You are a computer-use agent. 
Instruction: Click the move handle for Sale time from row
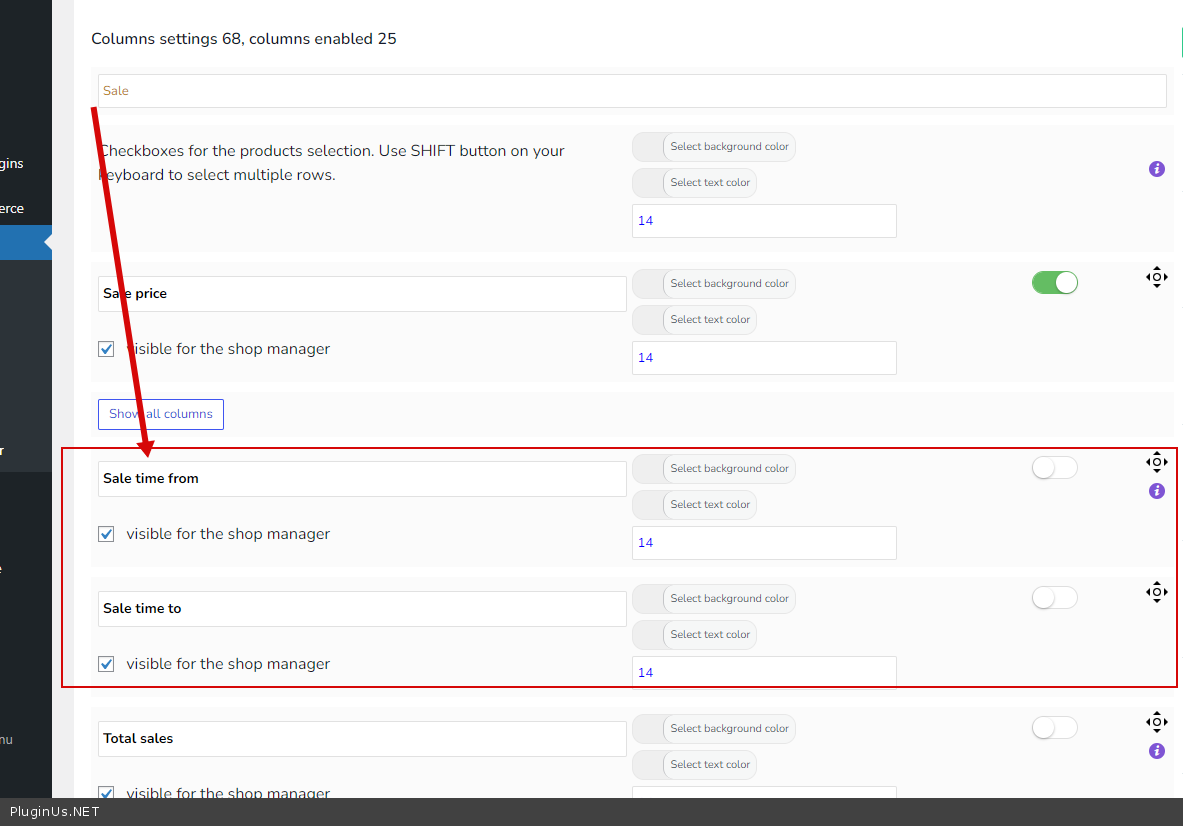pos(1156,461)
